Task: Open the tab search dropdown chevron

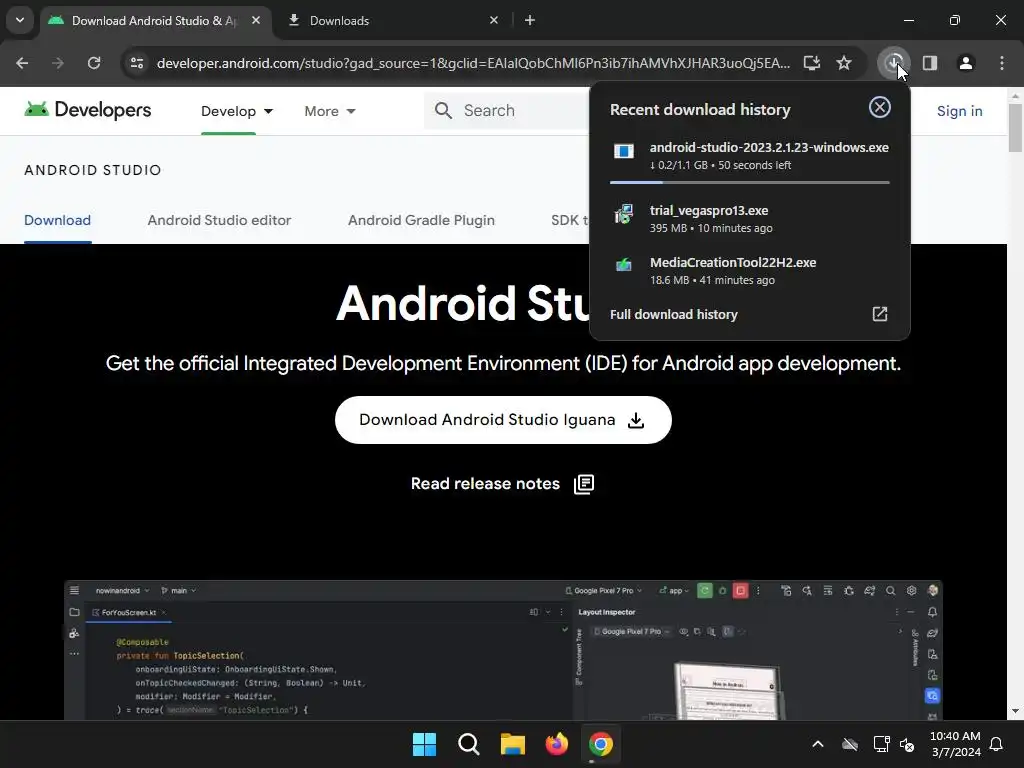Action: click(x=20, y=20)
